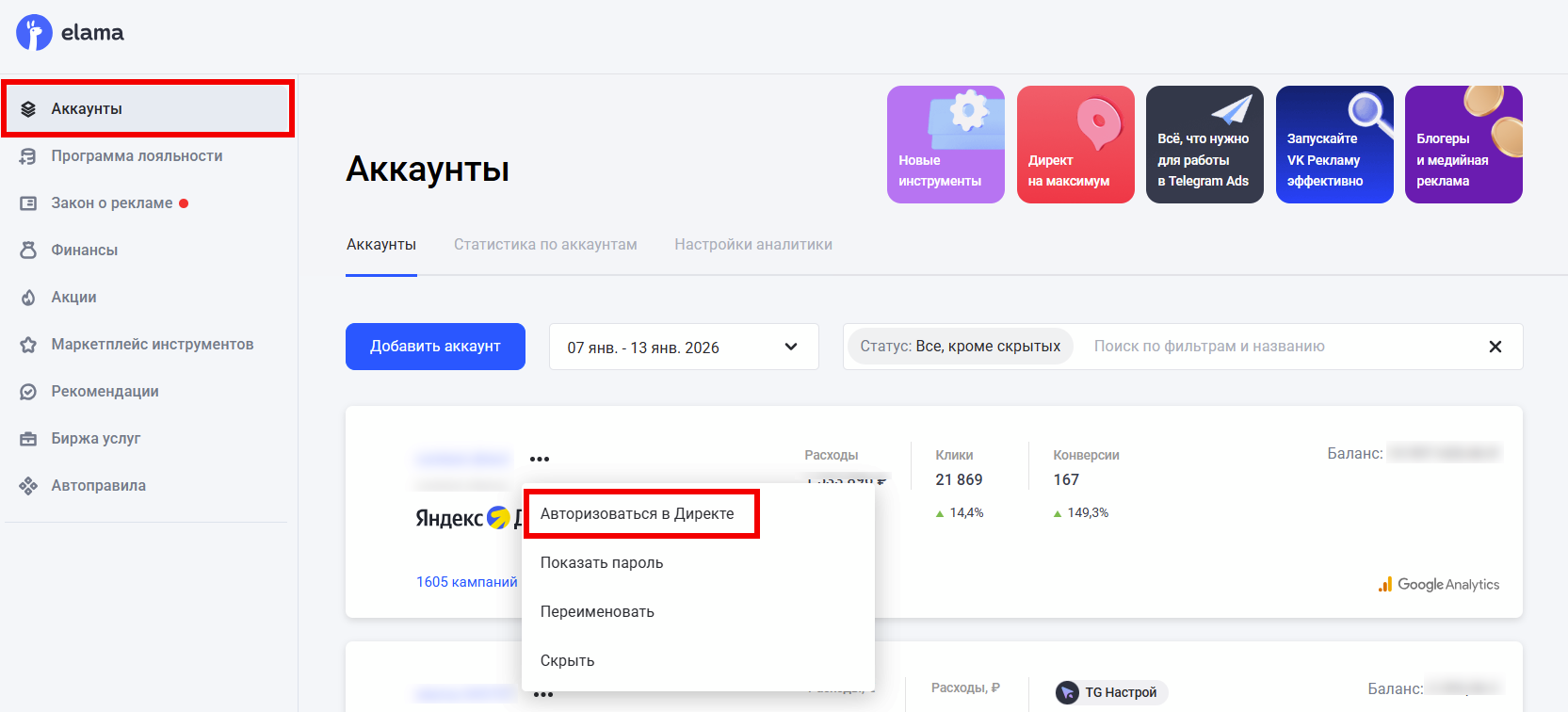The image size is (1568, 712).
Task: Open the Новые инструменты promo banner
Action: point(946,144)
